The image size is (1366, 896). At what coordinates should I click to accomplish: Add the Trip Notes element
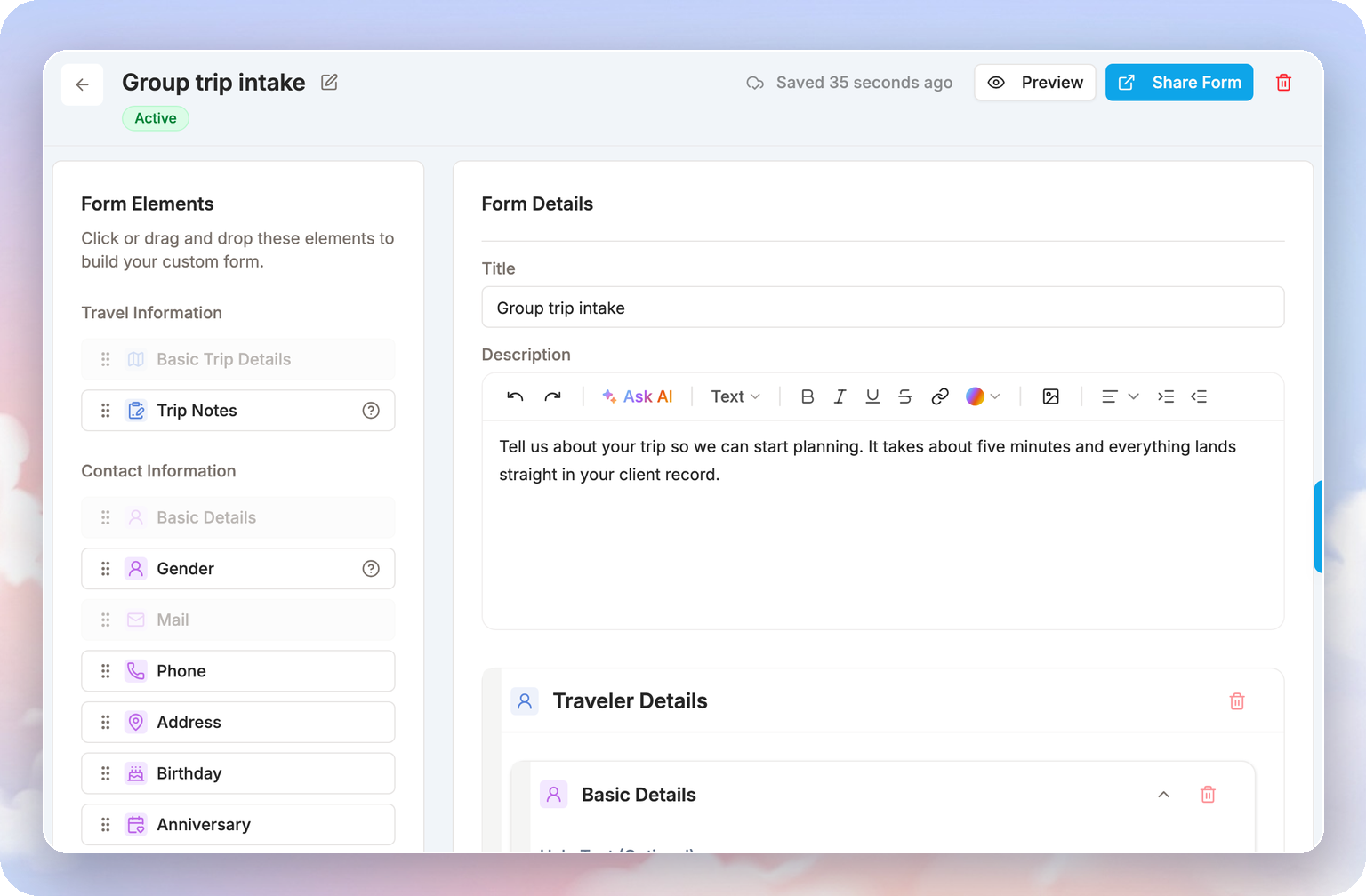click(x=238, y=411)
